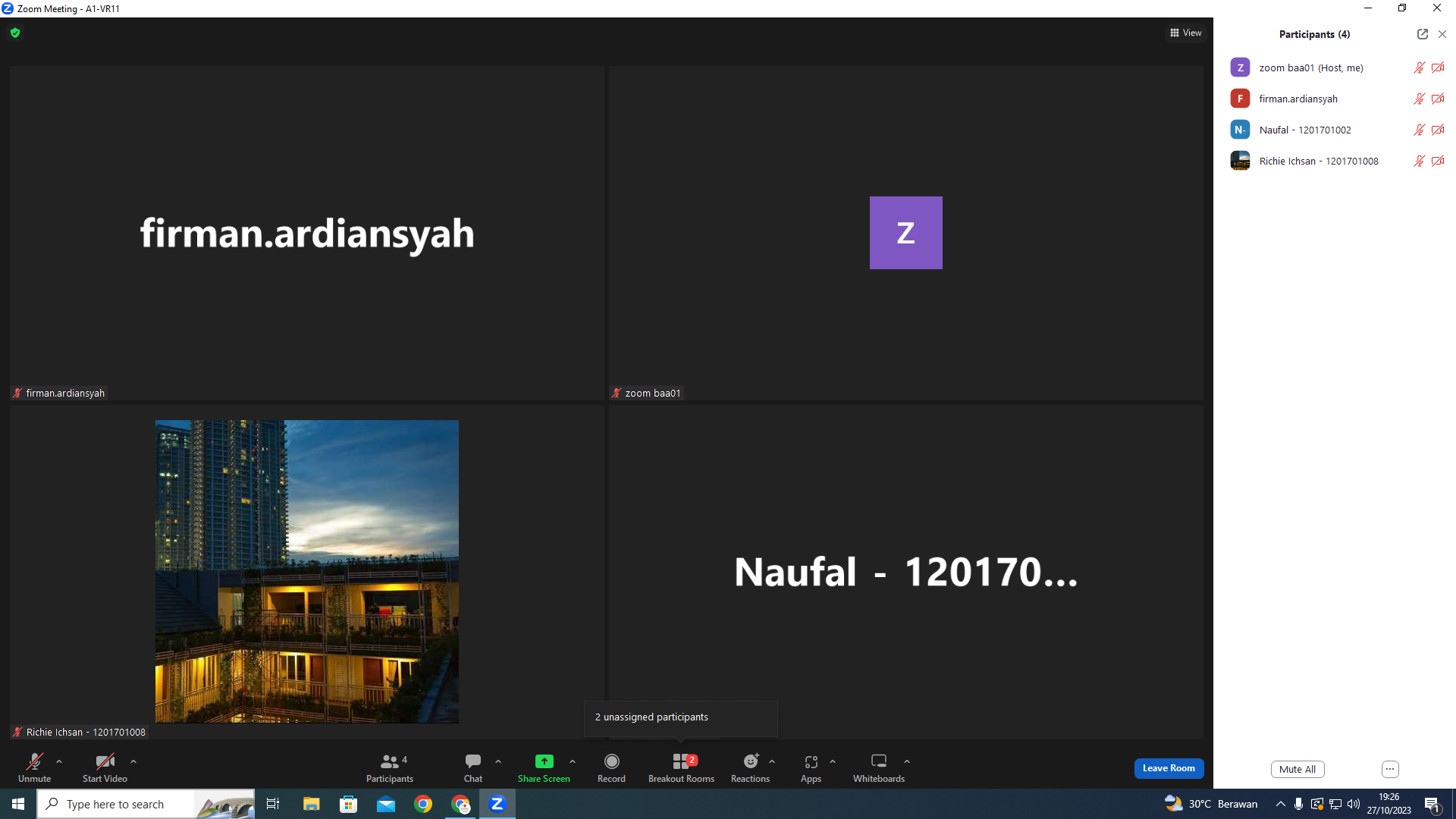1456x819 pixels.
Task: Toggle mic icon for Naufal in participant list
Action: click(x=1420, y=130)
